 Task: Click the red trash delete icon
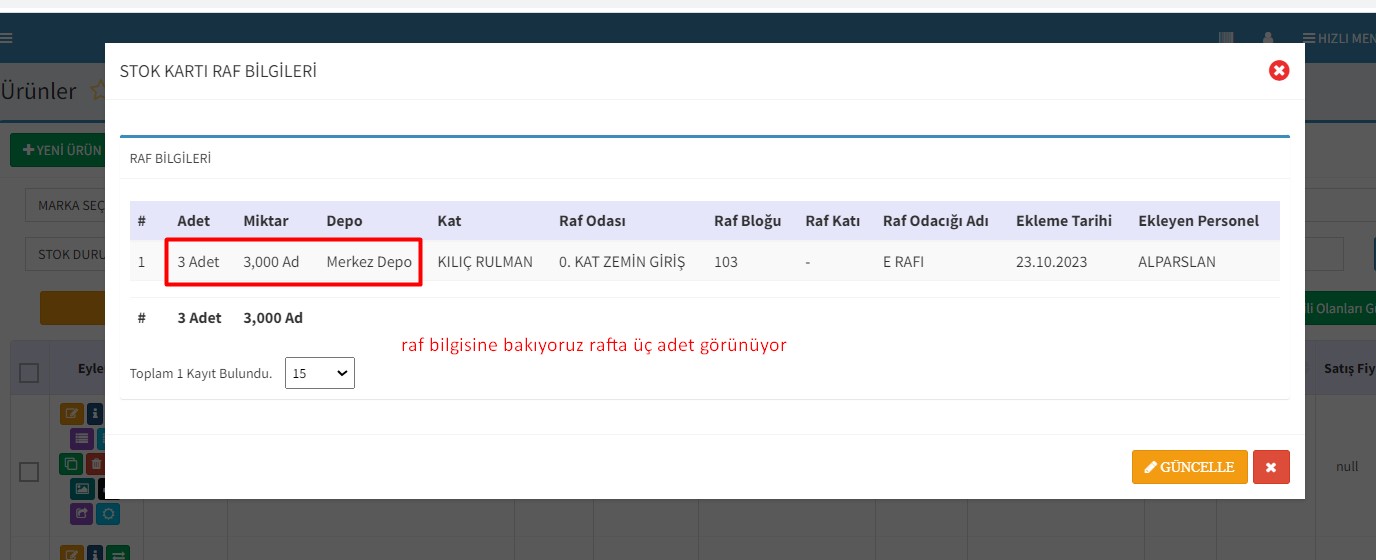[x=96, y=464]
